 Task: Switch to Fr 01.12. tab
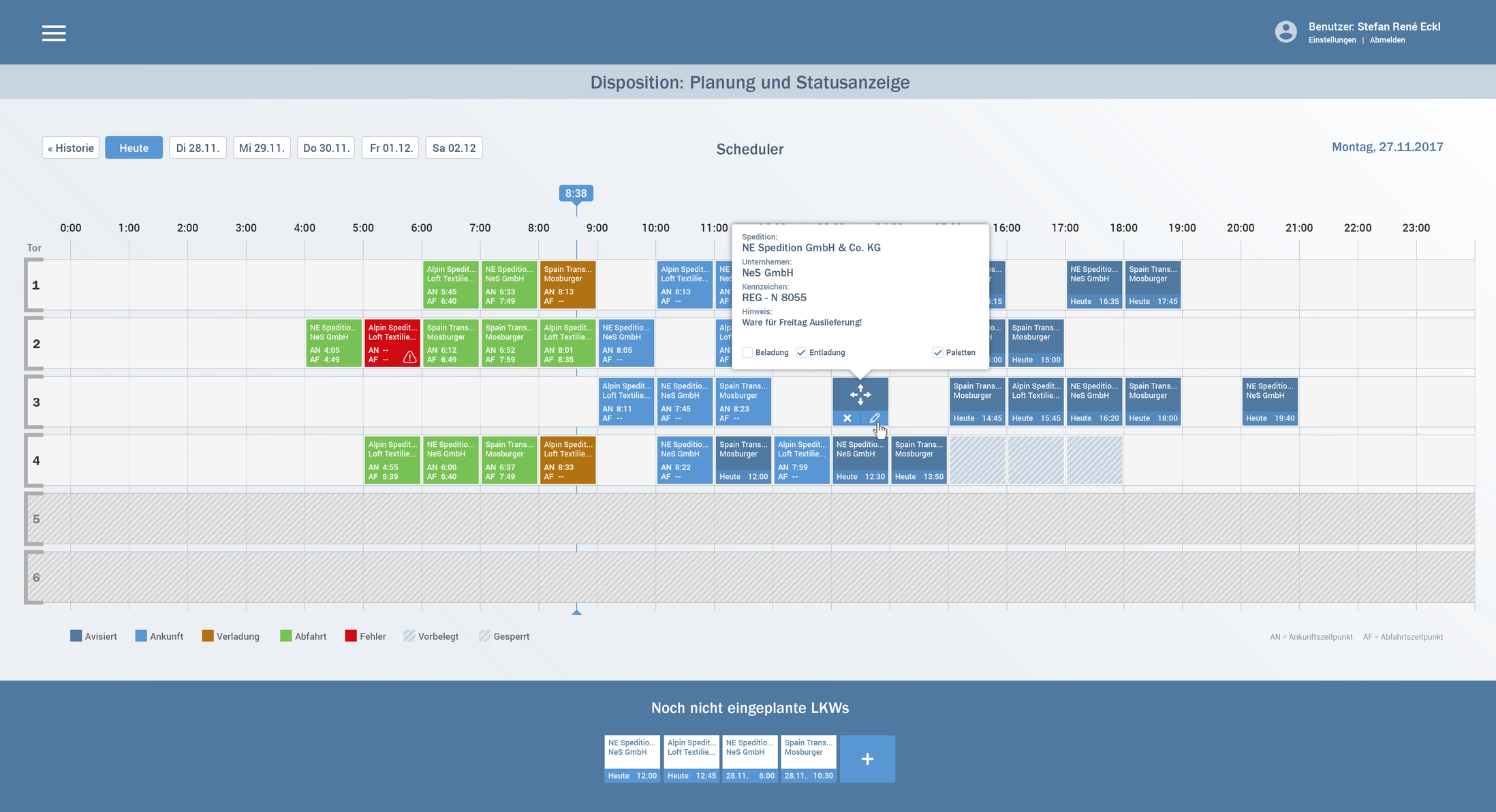[x=390, y=148]
